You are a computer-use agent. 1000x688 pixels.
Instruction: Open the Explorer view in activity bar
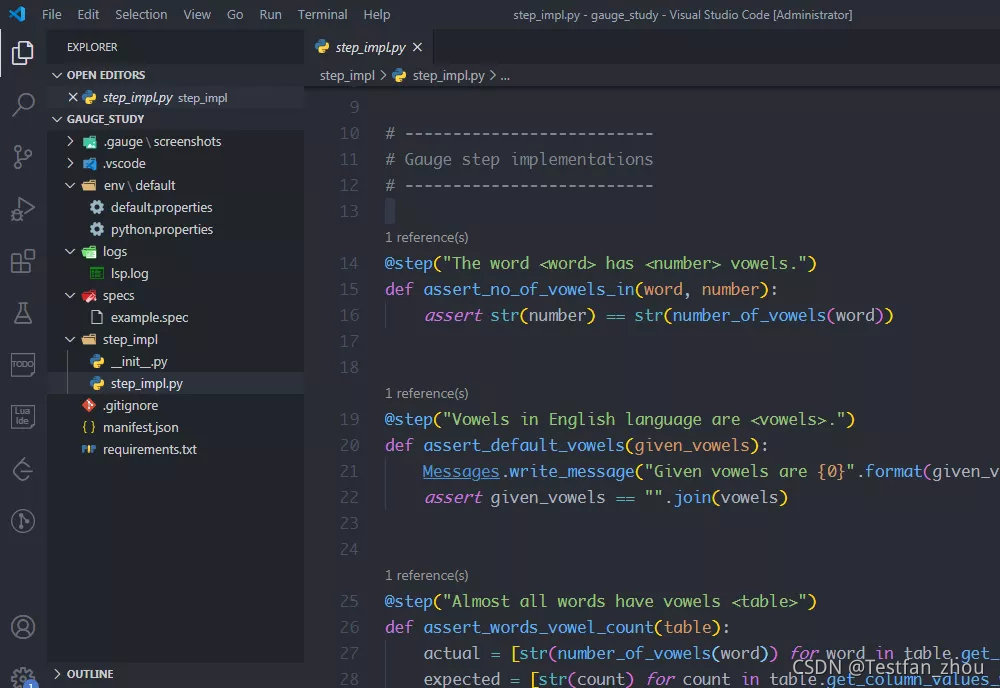(22, 52)
